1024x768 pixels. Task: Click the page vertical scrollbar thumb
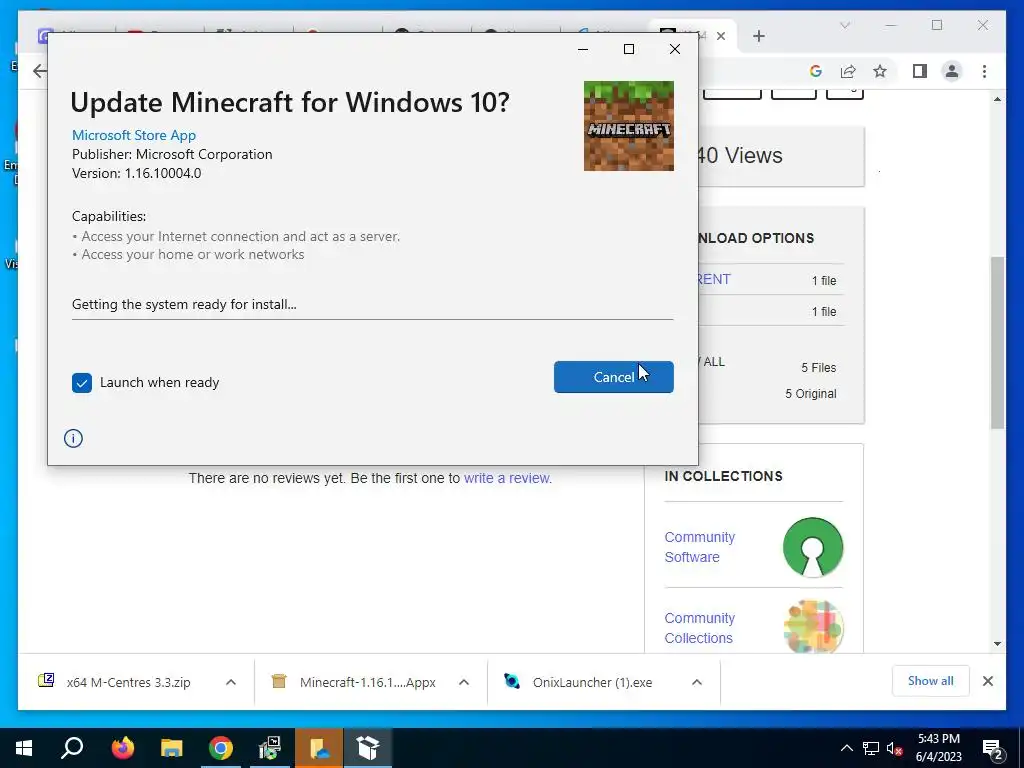997,342
